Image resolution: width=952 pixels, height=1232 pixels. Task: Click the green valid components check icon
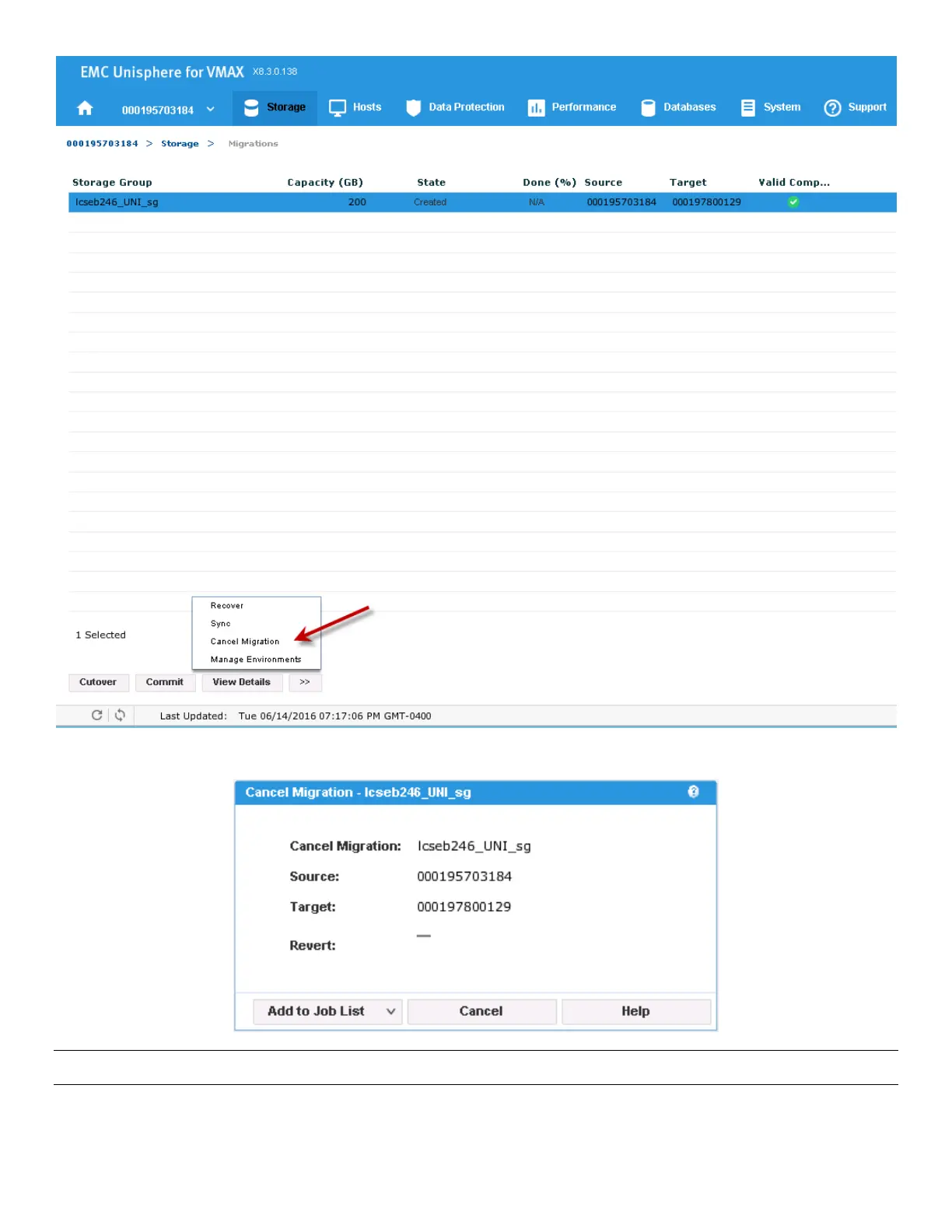(793, 202)
